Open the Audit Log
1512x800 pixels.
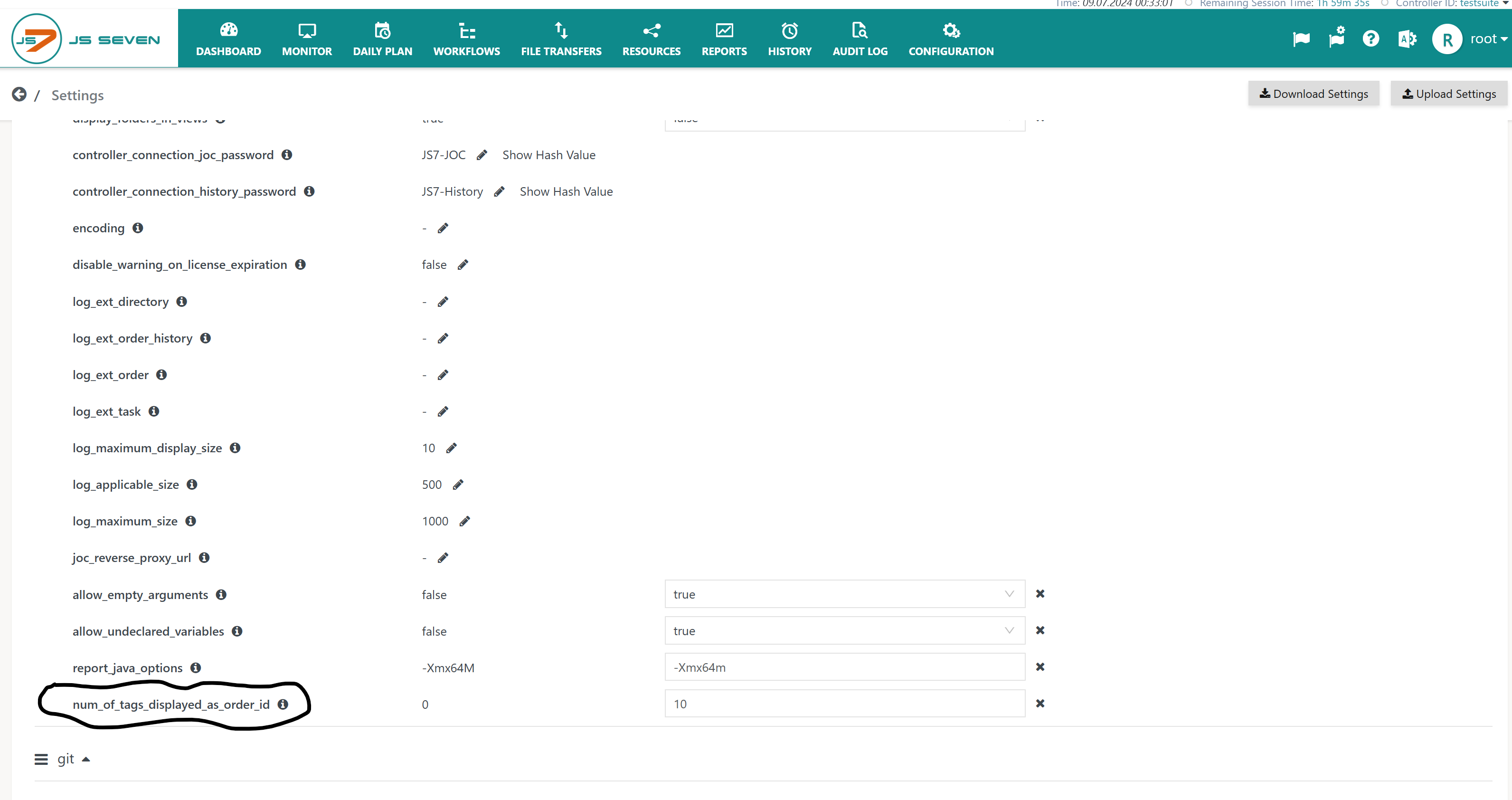860,39
